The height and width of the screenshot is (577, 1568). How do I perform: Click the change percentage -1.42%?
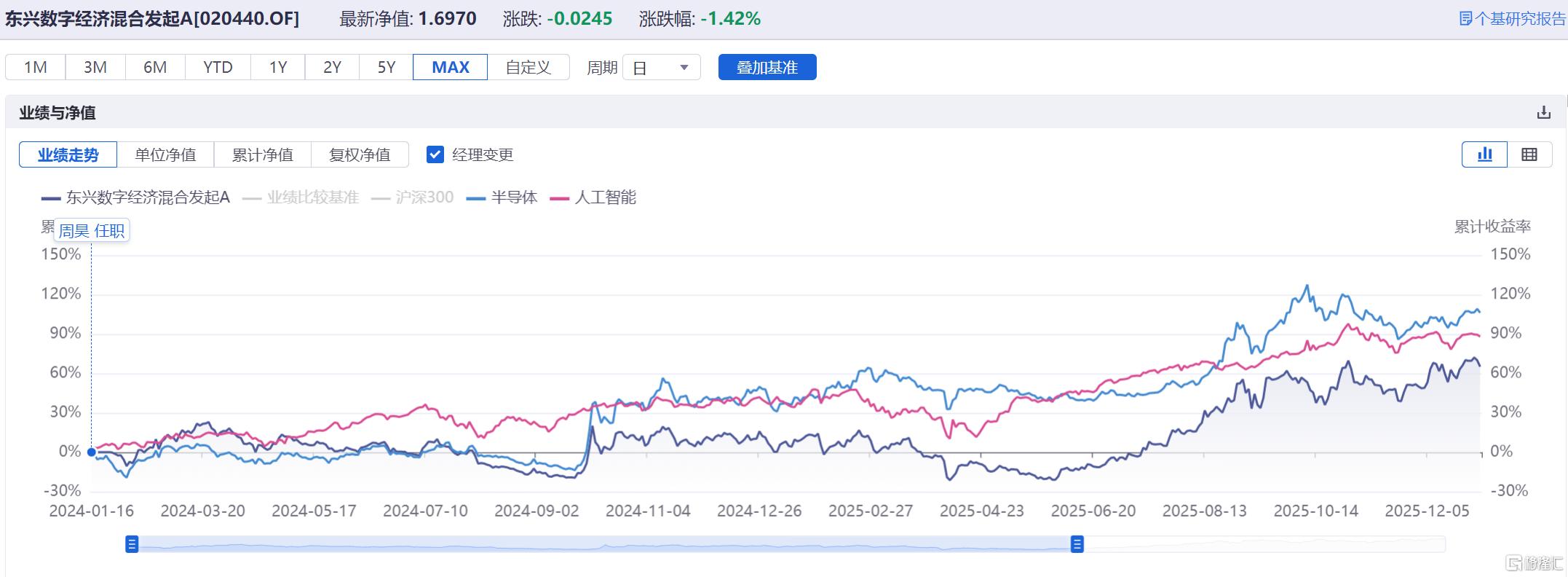pos(731,19)
